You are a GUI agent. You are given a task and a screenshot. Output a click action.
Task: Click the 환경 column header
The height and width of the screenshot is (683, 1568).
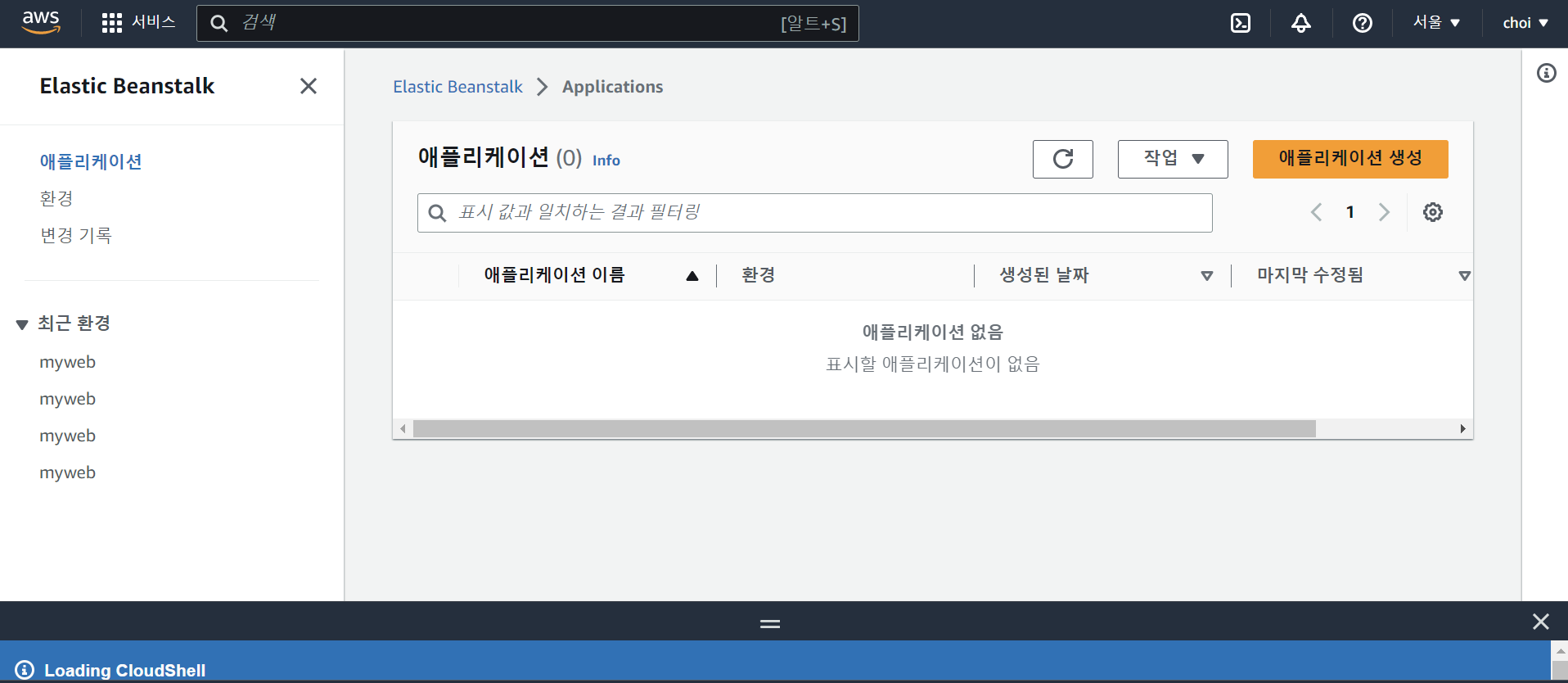(758, 275)
